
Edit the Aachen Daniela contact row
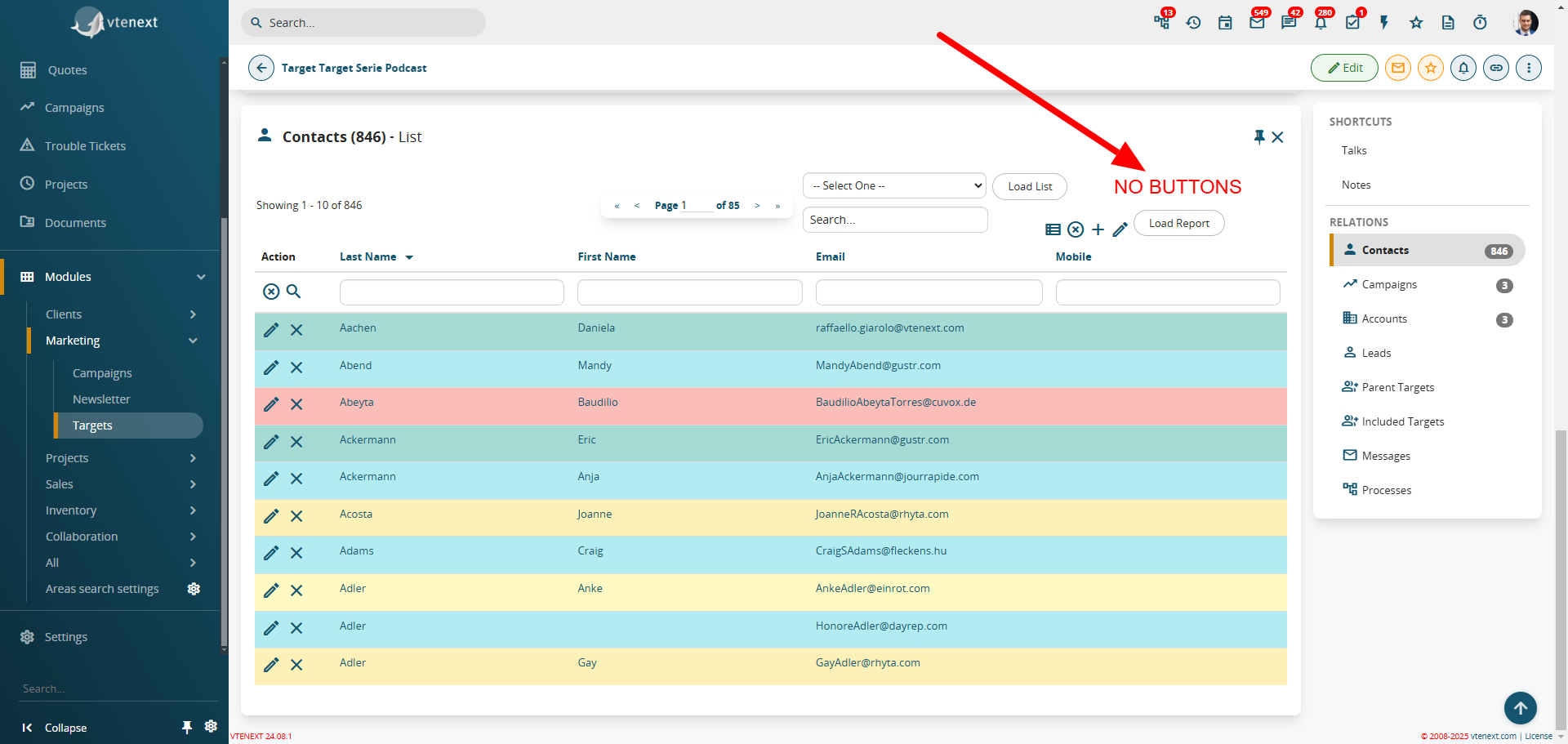[271, 330]
